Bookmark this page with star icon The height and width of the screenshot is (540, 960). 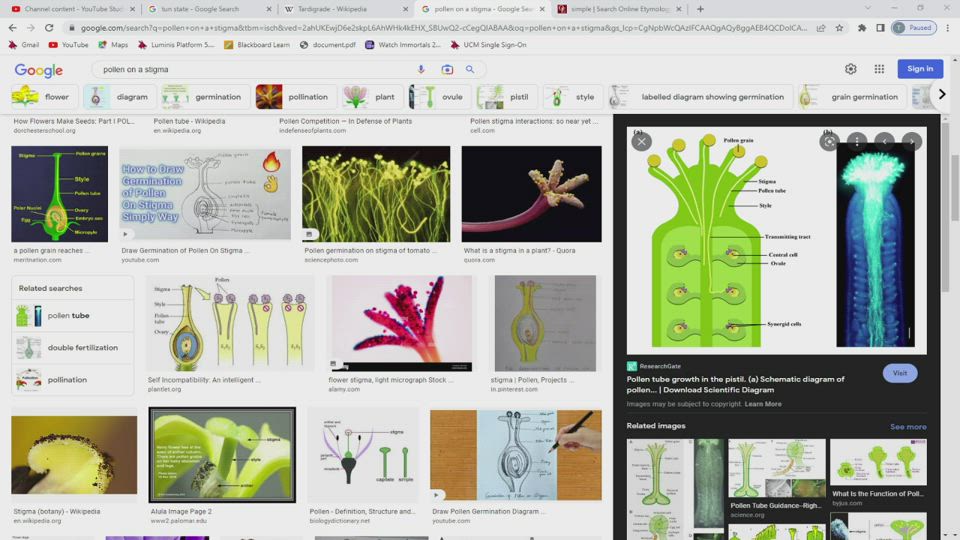pyautogui.click(x=839, y=28)
